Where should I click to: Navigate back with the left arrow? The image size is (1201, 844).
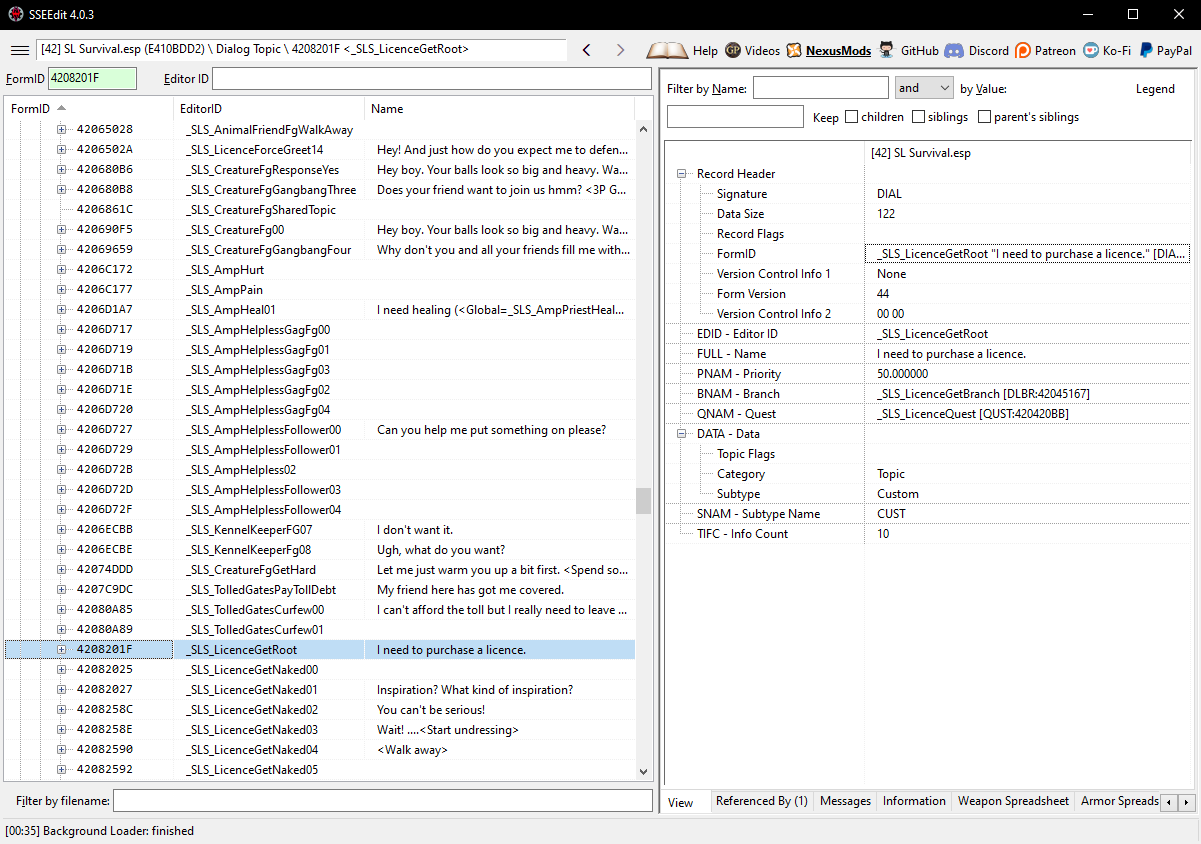coord(587,50)
